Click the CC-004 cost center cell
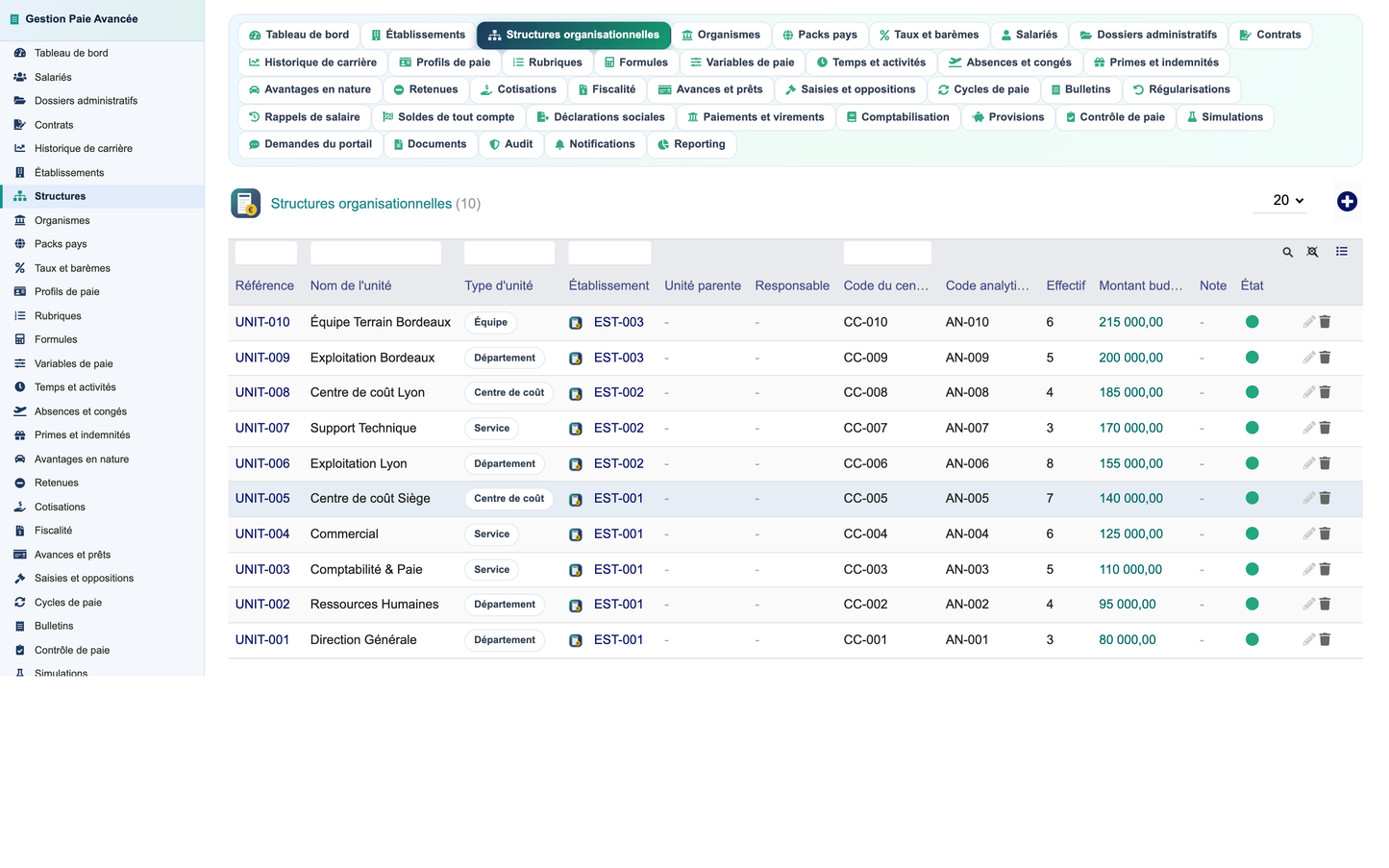Viewport: 1389px width, 868px height. [865, 533]
